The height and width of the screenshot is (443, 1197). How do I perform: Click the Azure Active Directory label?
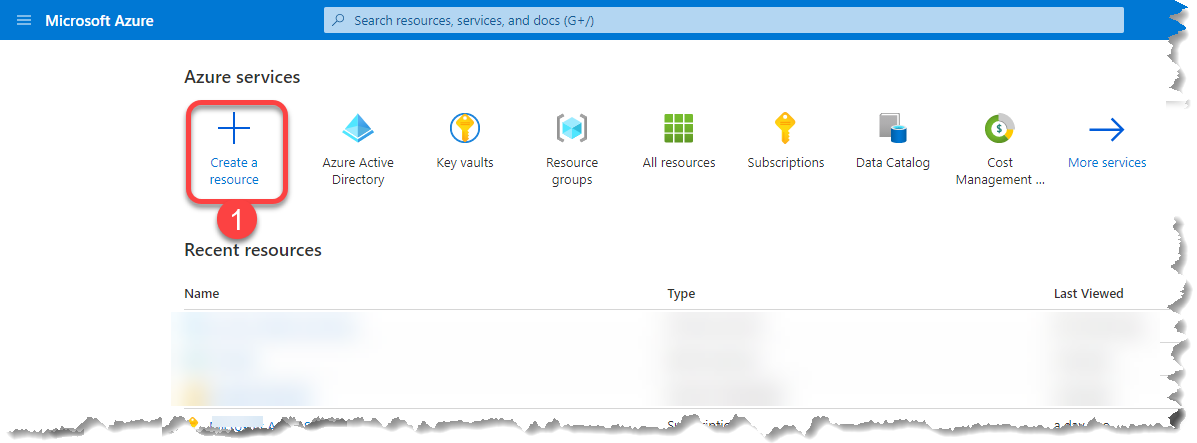[358, 171]
